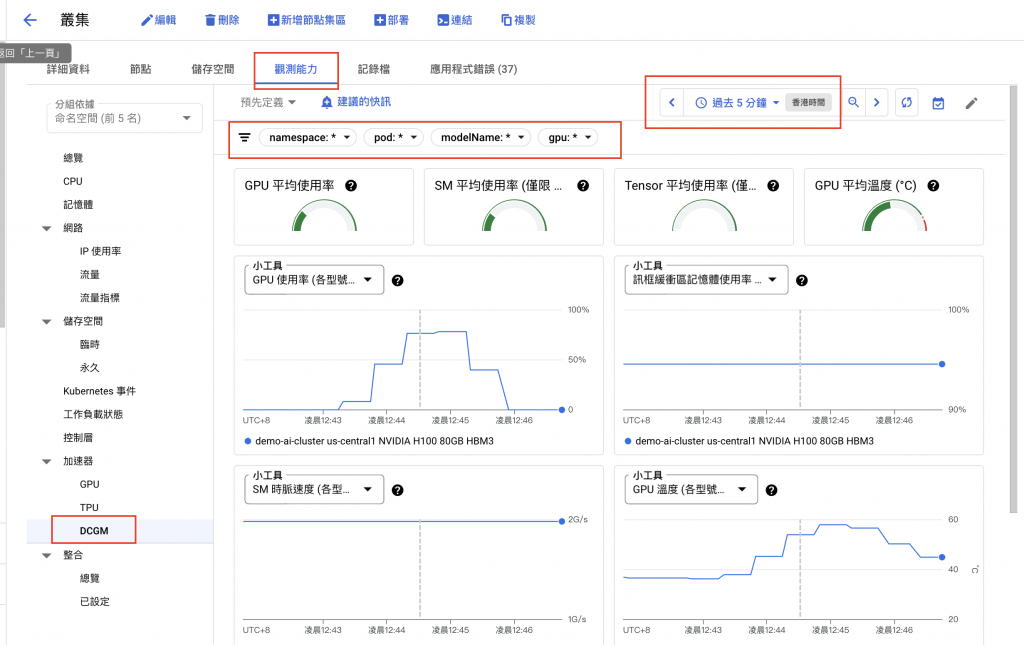
Task: Click the edit dashboard pencil icon
Action: click(971, 103)
